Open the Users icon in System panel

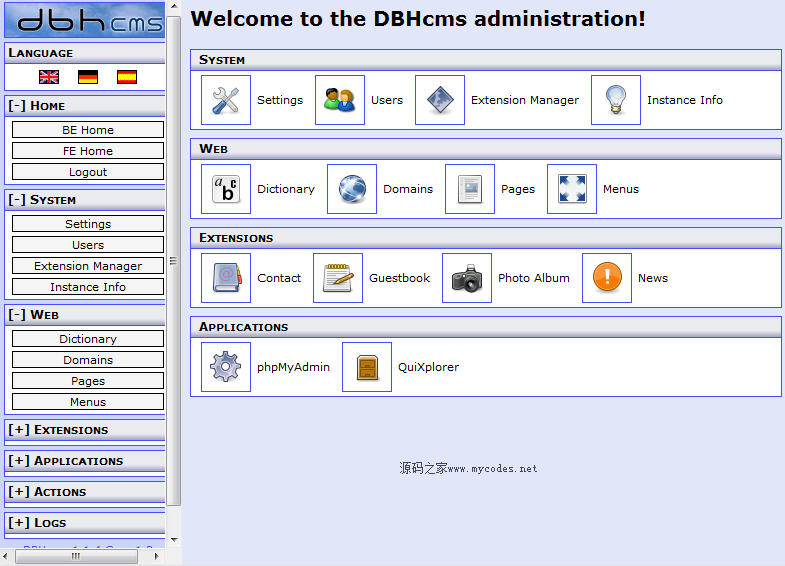click(x=340, y=100)
